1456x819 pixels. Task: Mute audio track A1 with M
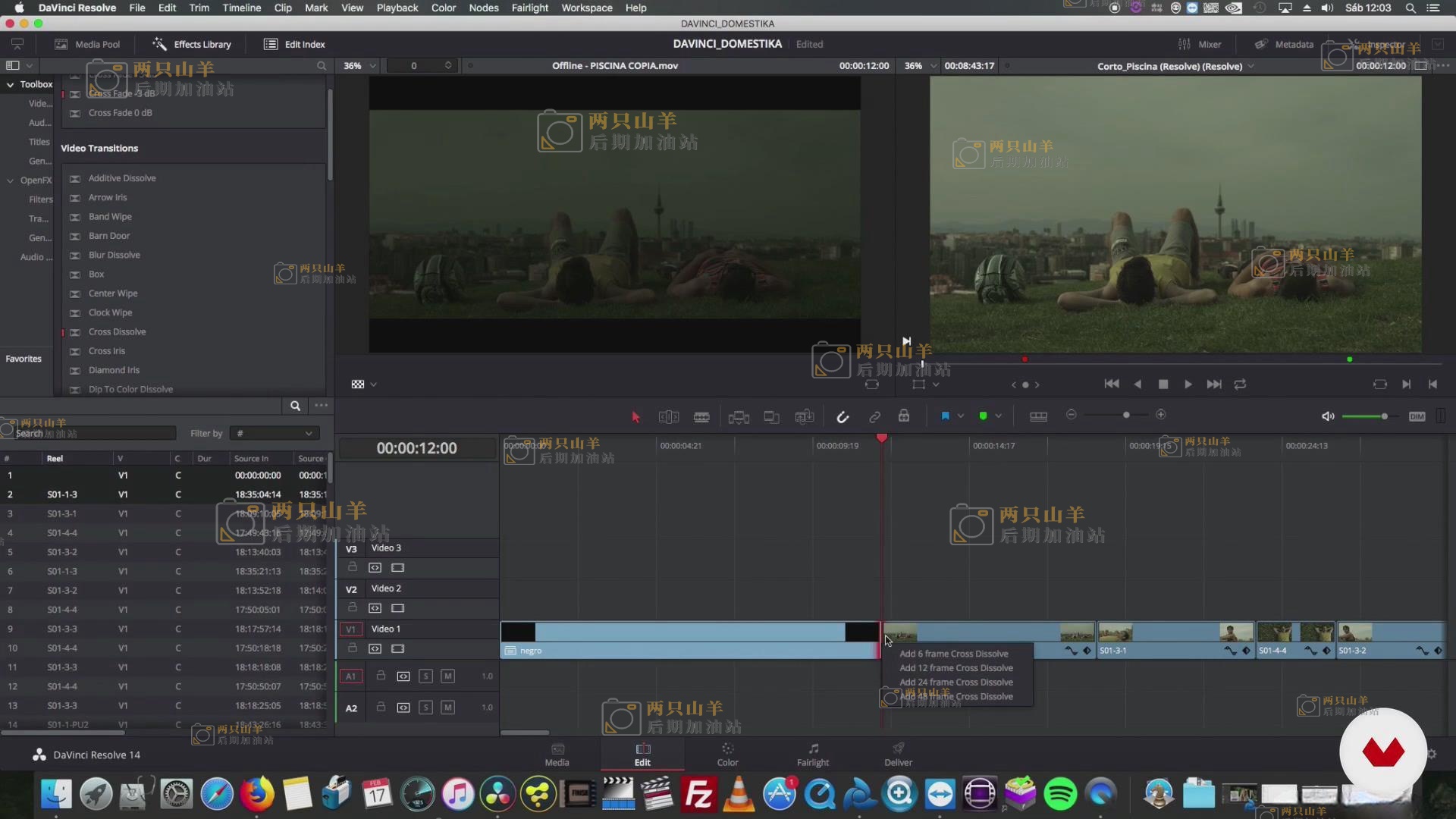(x=447, y=676)
